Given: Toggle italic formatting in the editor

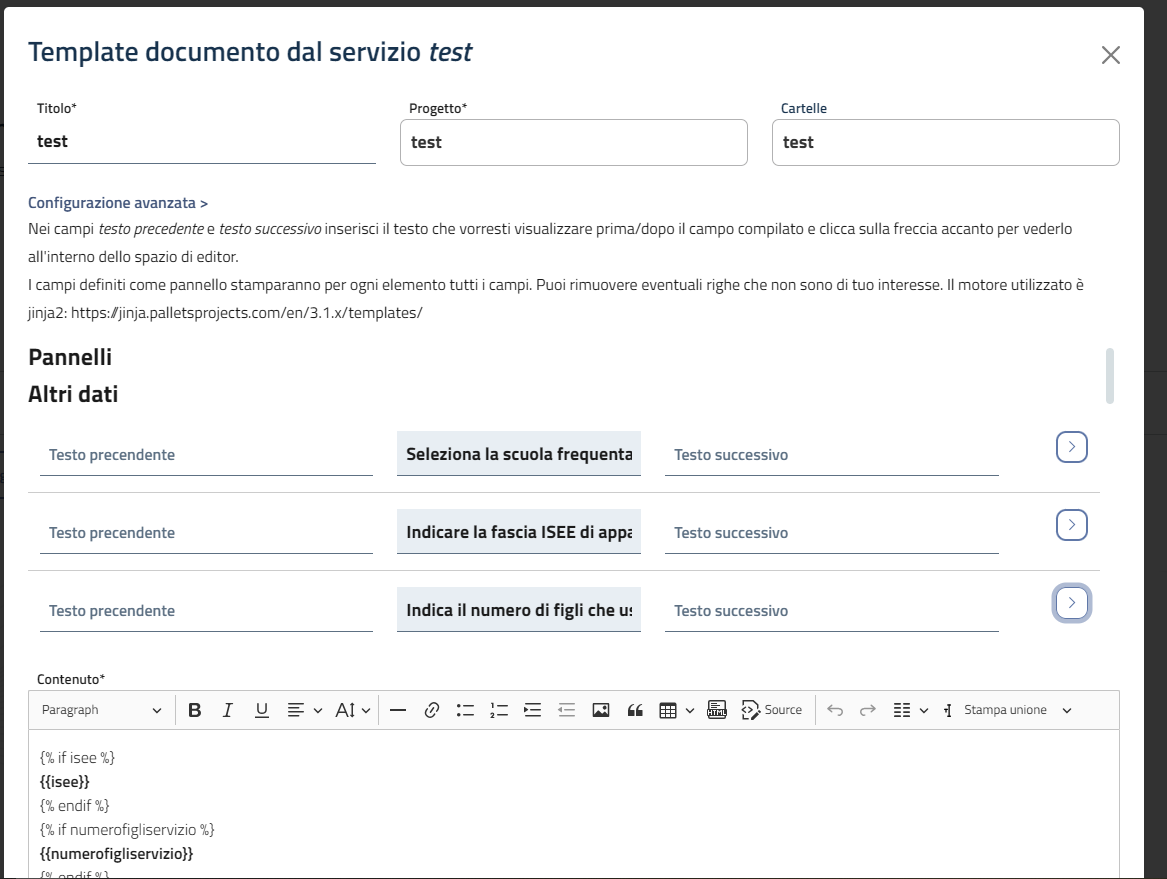Looking at the screenshot, I should pos(228,710).
